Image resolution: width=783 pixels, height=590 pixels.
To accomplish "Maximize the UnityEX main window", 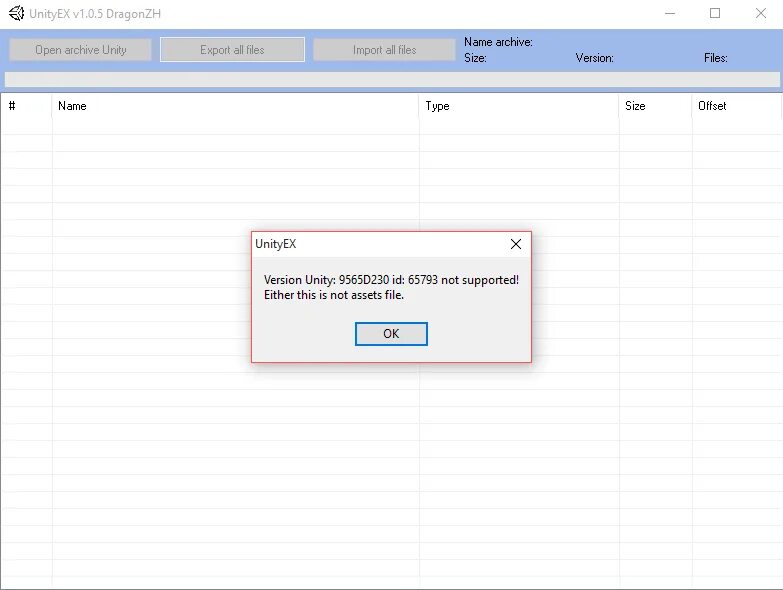I will tap(715, 13).
